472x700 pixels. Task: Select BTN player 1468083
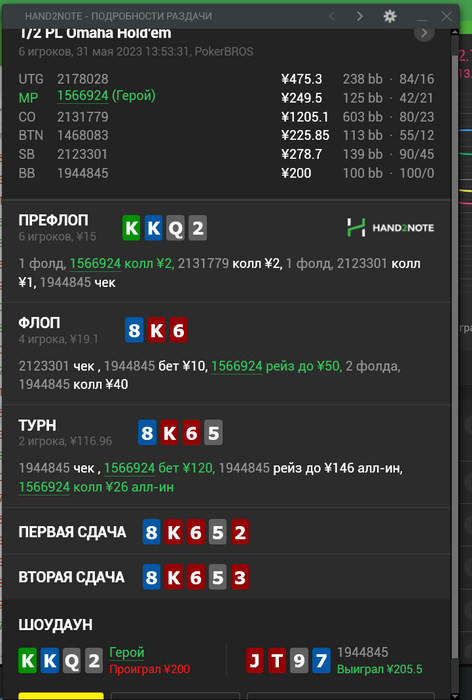click(x=83, y=135)
